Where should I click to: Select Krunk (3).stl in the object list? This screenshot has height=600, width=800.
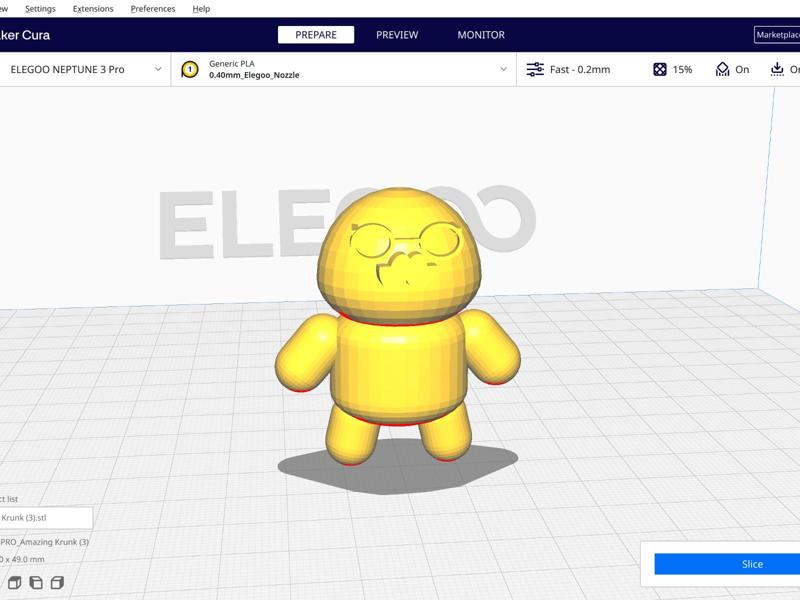pos(46,517)
